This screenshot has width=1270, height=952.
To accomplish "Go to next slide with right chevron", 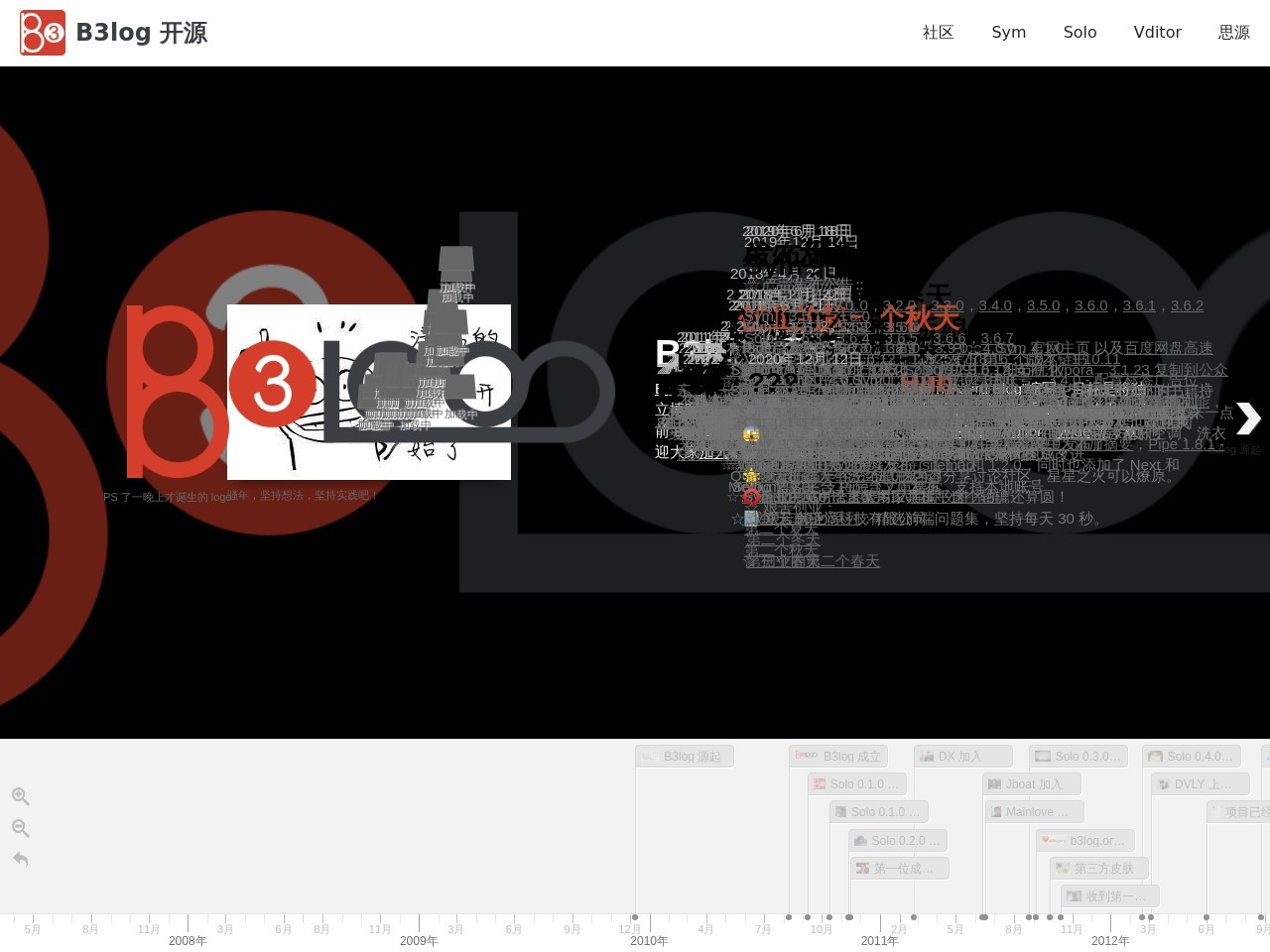I will (1247, 418).
